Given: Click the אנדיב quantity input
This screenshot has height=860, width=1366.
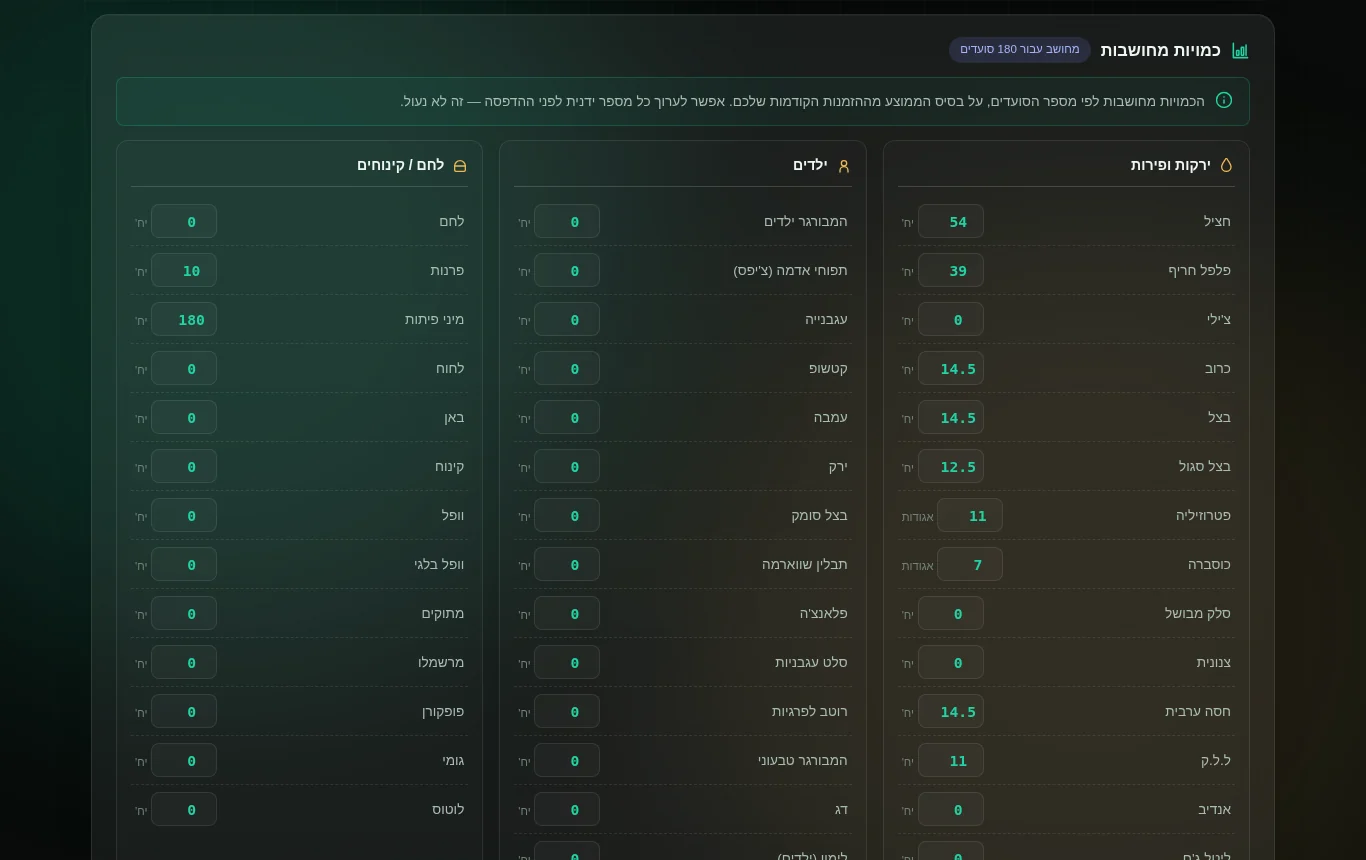Looking at the screenshot, I should (x=951, y=809).
